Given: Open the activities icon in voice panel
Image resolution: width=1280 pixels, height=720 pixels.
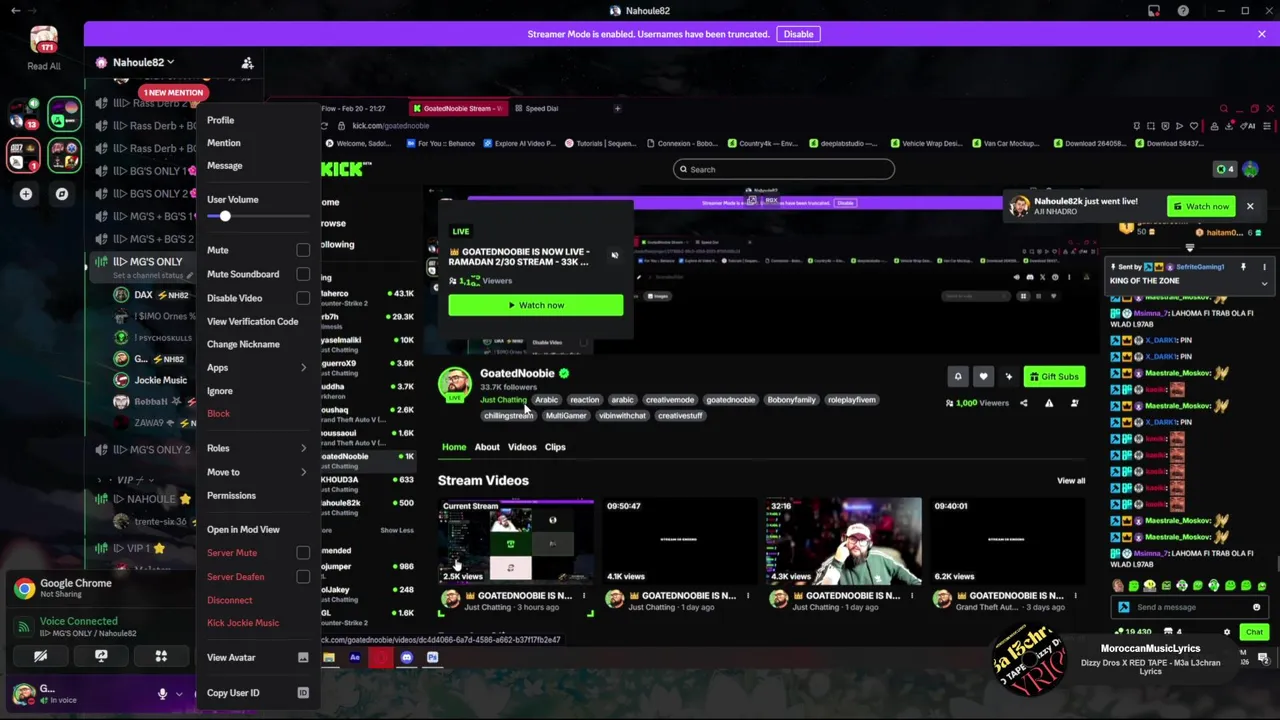Looking at the screenshot, I should 161,657.
